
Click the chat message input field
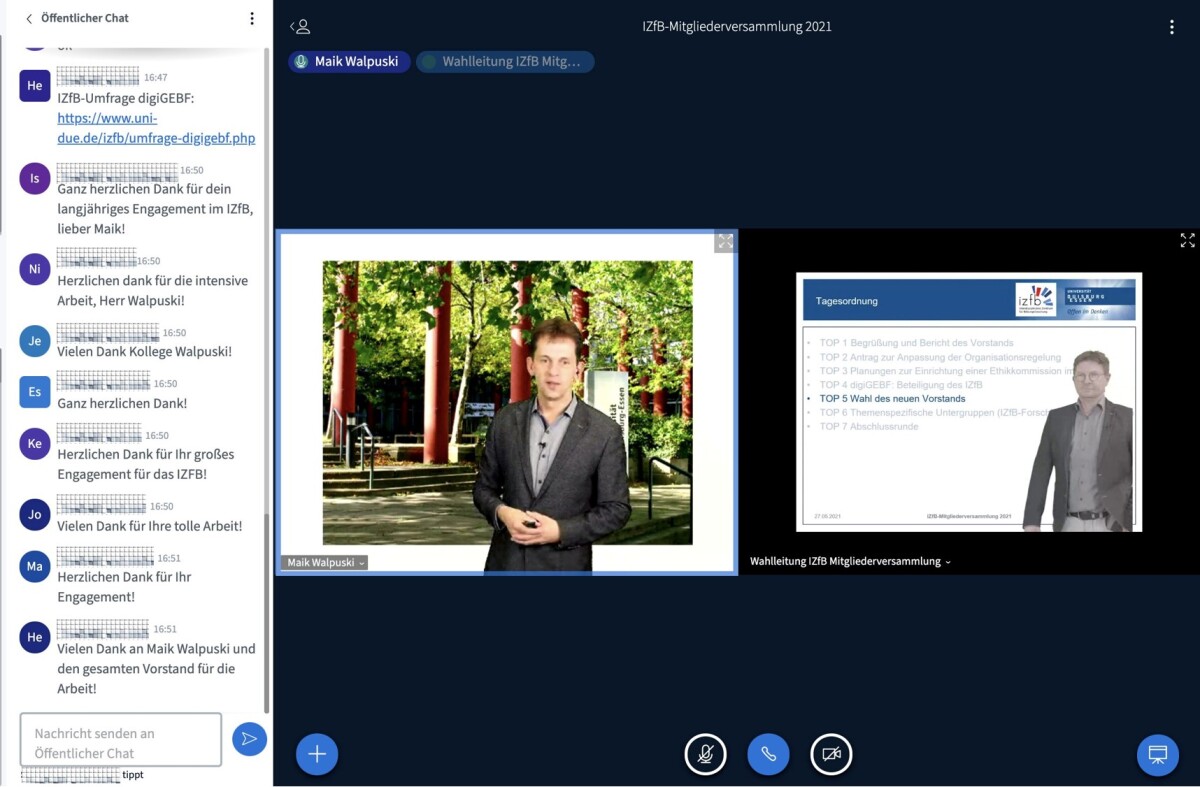(x=121, y=740)
